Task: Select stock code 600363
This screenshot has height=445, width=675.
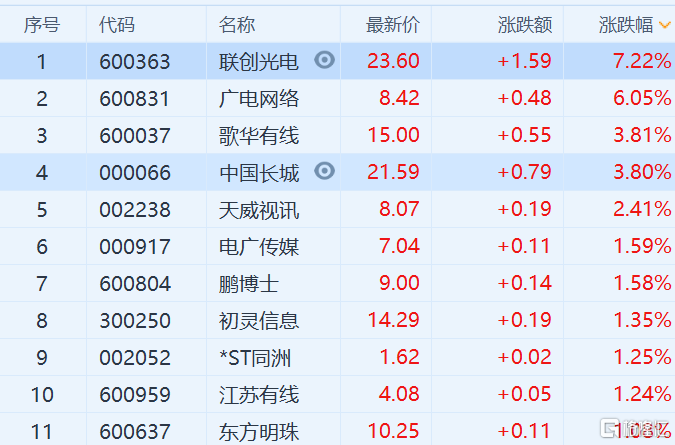Action: (x=135, y=62)
